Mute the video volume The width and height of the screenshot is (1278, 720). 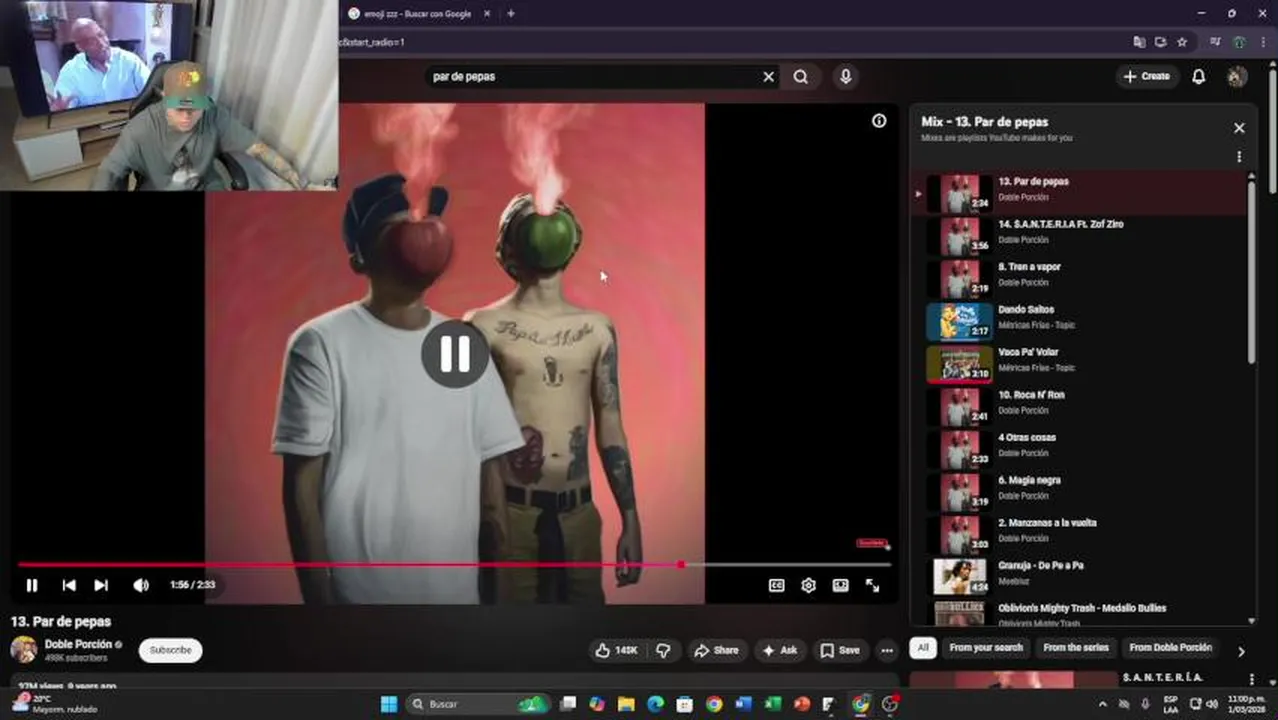coord(141,585)
